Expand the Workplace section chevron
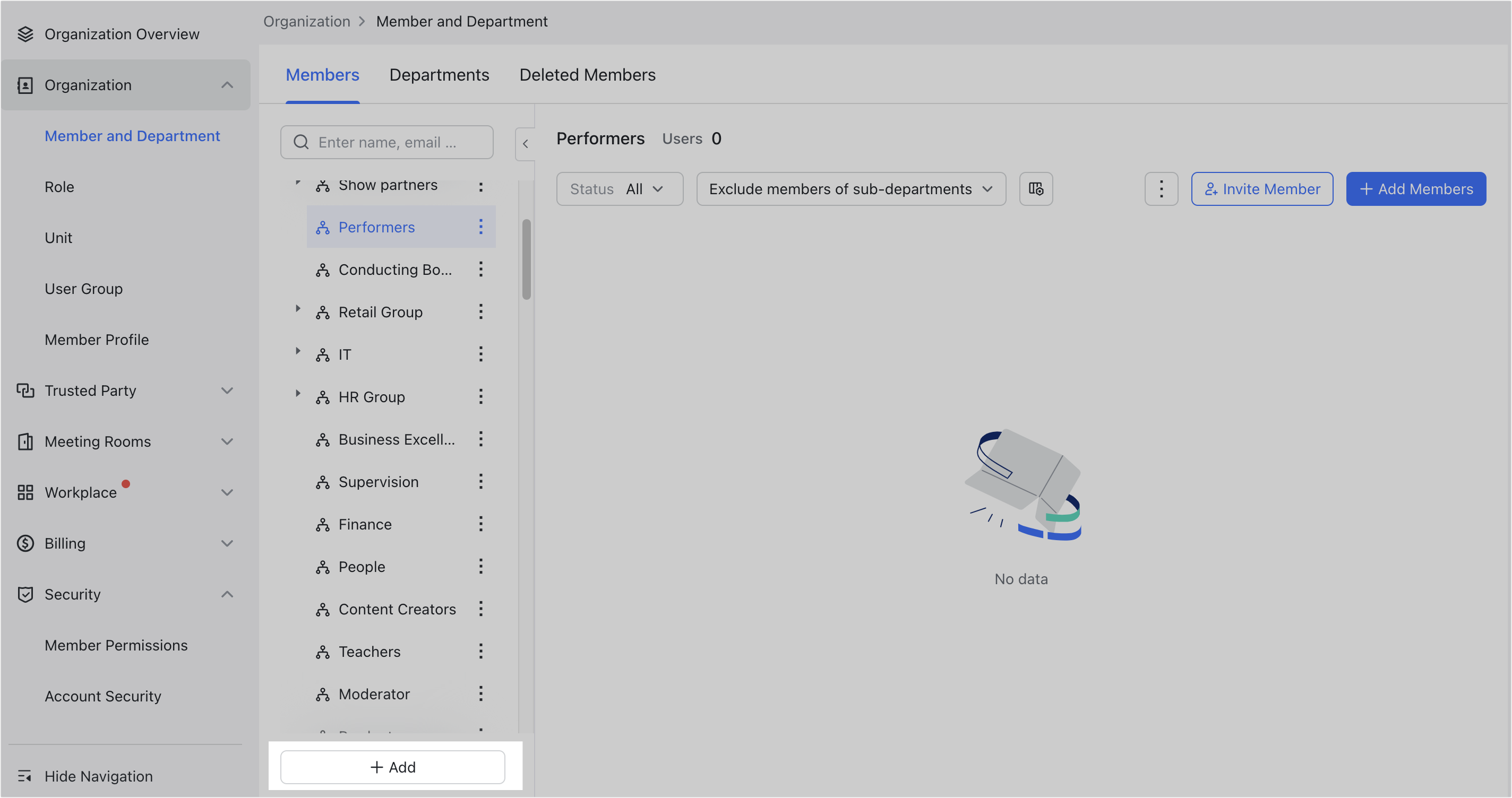Image resolution: width=1512 pixels, height=798 pixels. click(x=227, y=492)
